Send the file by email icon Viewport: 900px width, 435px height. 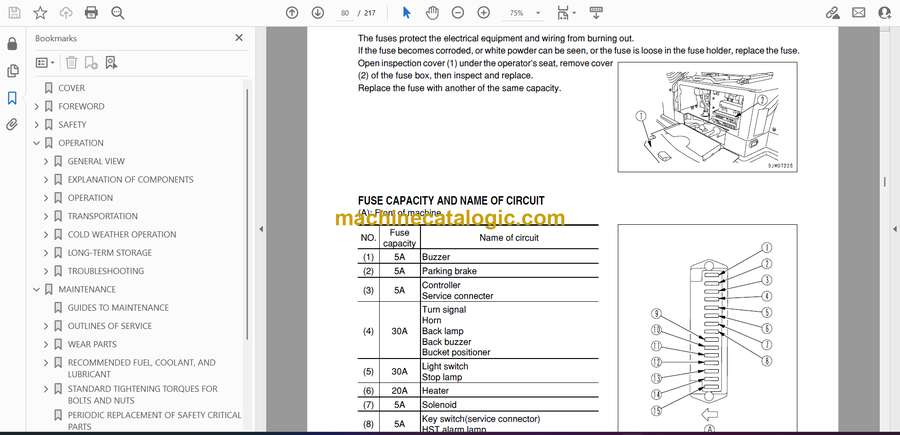click(x=859, y=13)
